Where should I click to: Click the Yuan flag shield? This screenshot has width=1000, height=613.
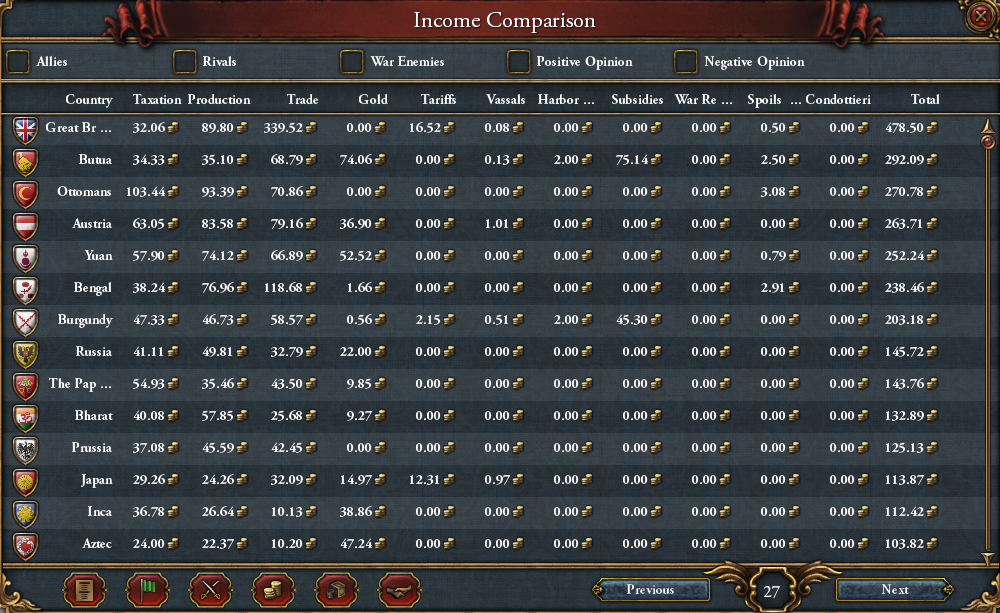(26, 257)
